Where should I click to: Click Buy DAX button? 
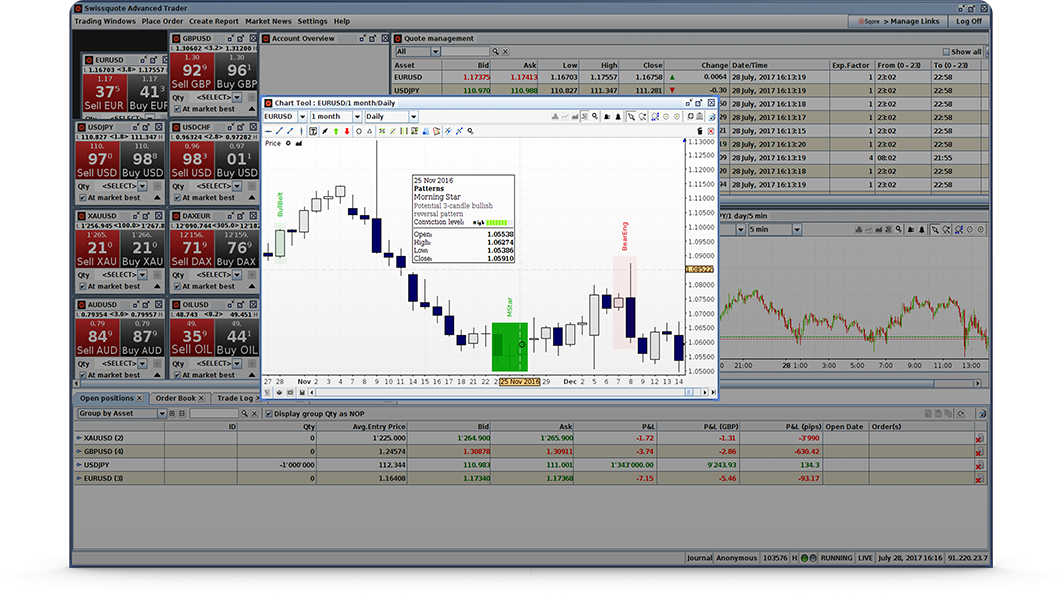click(x=236, y=249)
